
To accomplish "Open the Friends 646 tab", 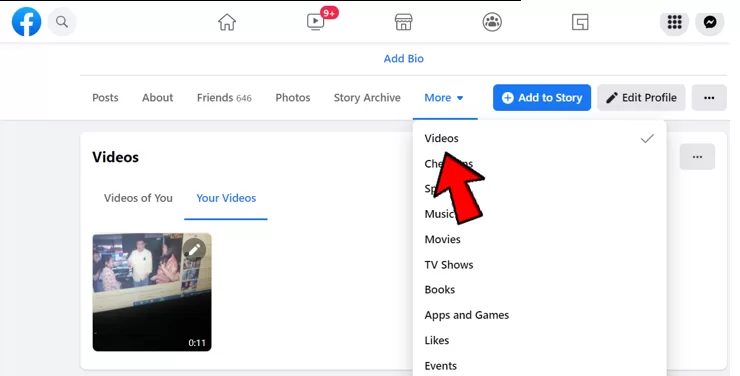I will 224,98.
